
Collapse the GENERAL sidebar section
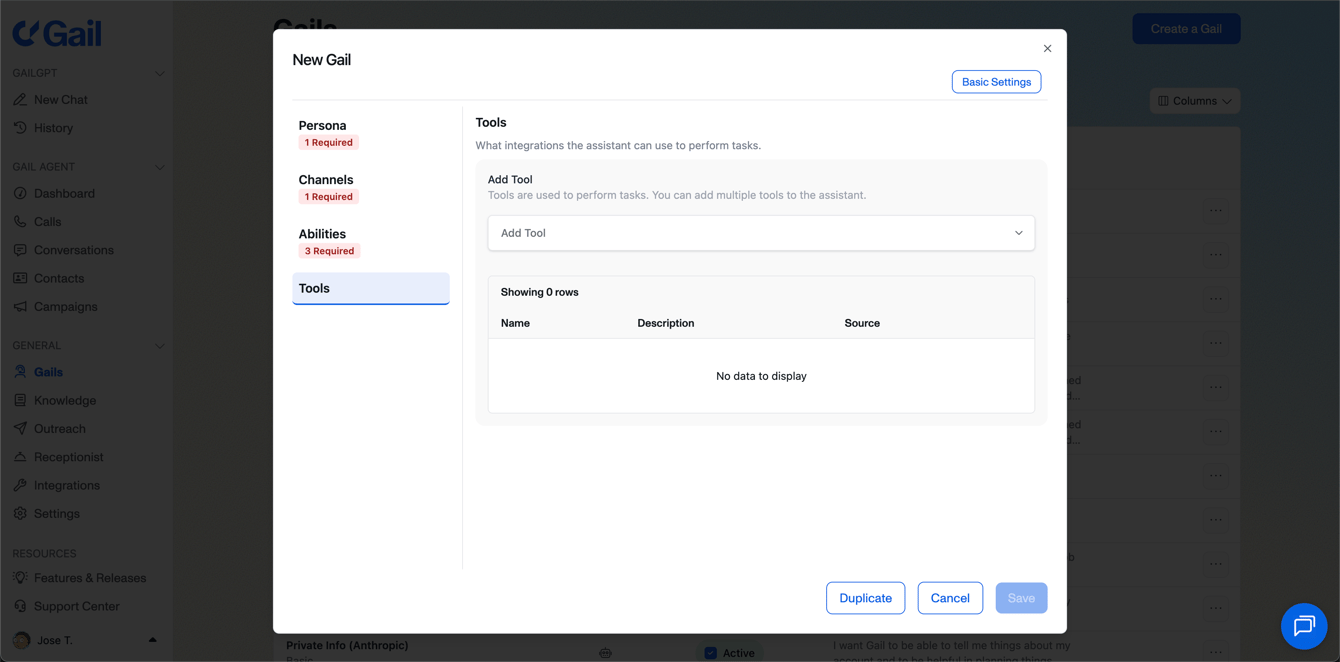(x=160, y=346)
